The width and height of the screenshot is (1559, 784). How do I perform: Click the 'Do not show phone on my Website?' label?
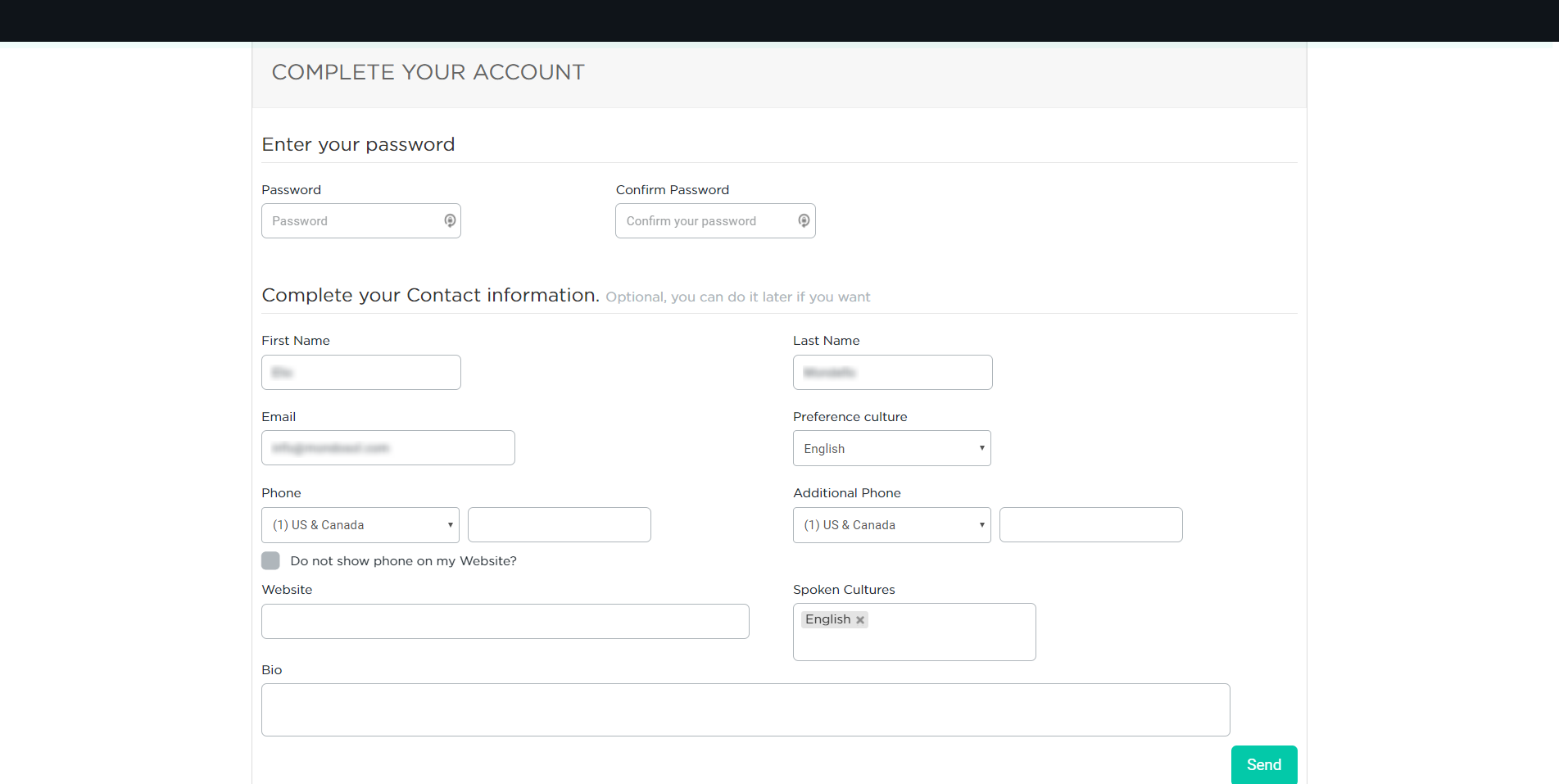[403, 561]
